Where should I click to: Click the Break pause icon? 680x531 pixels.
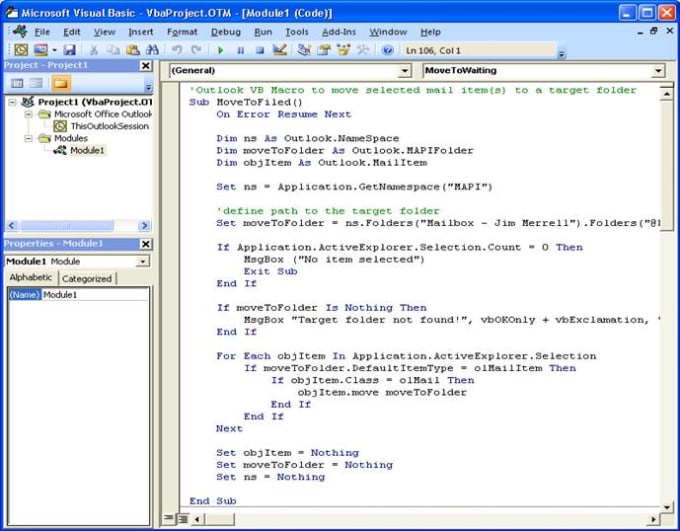pyautogui.click(x=240, y=50)
